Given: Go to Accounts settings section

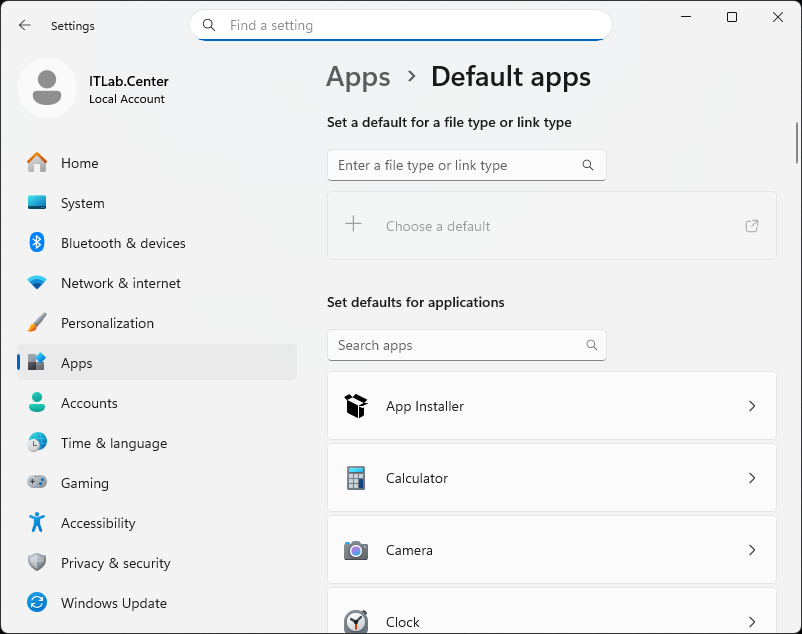Looking at the screenshot, I should coord(89,403).
